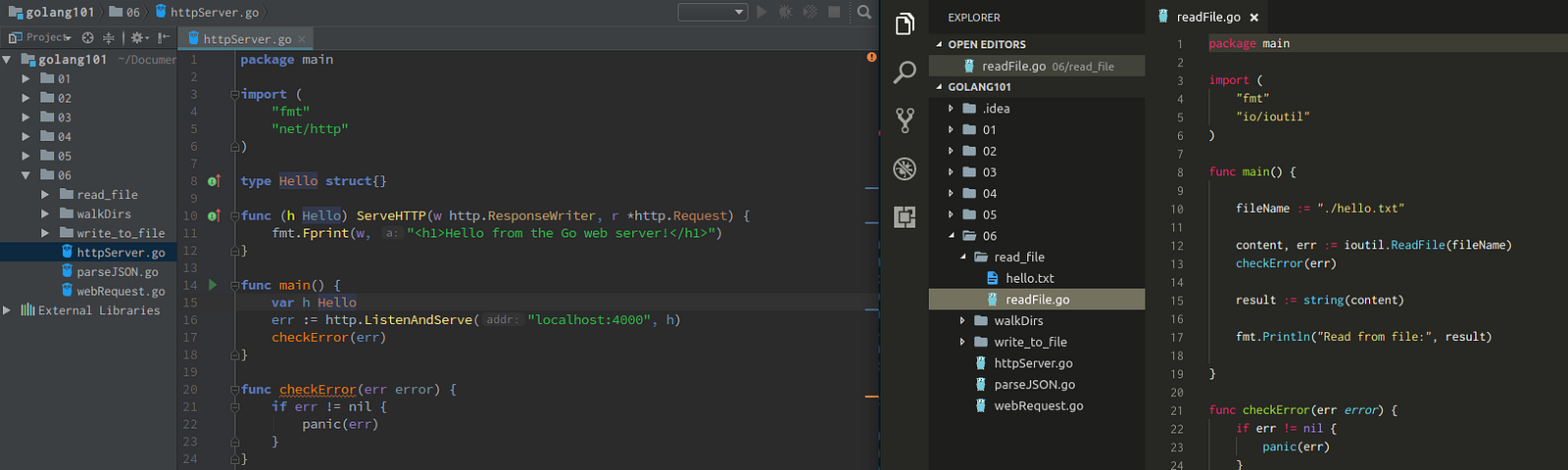Expand .idea folder in VS Code explorer
Screen dimensions: 1568x470
[x=951, y=109]
